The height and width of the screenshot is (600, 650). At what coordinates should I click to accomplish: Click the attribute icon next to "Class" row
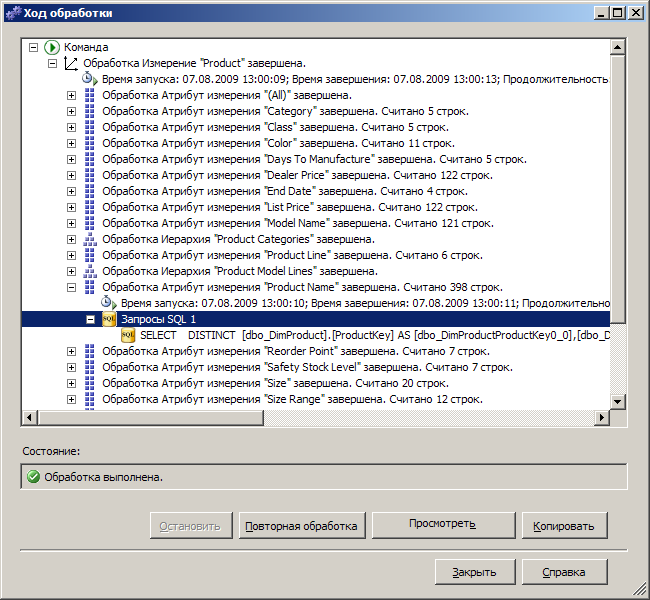coord(90,127)
